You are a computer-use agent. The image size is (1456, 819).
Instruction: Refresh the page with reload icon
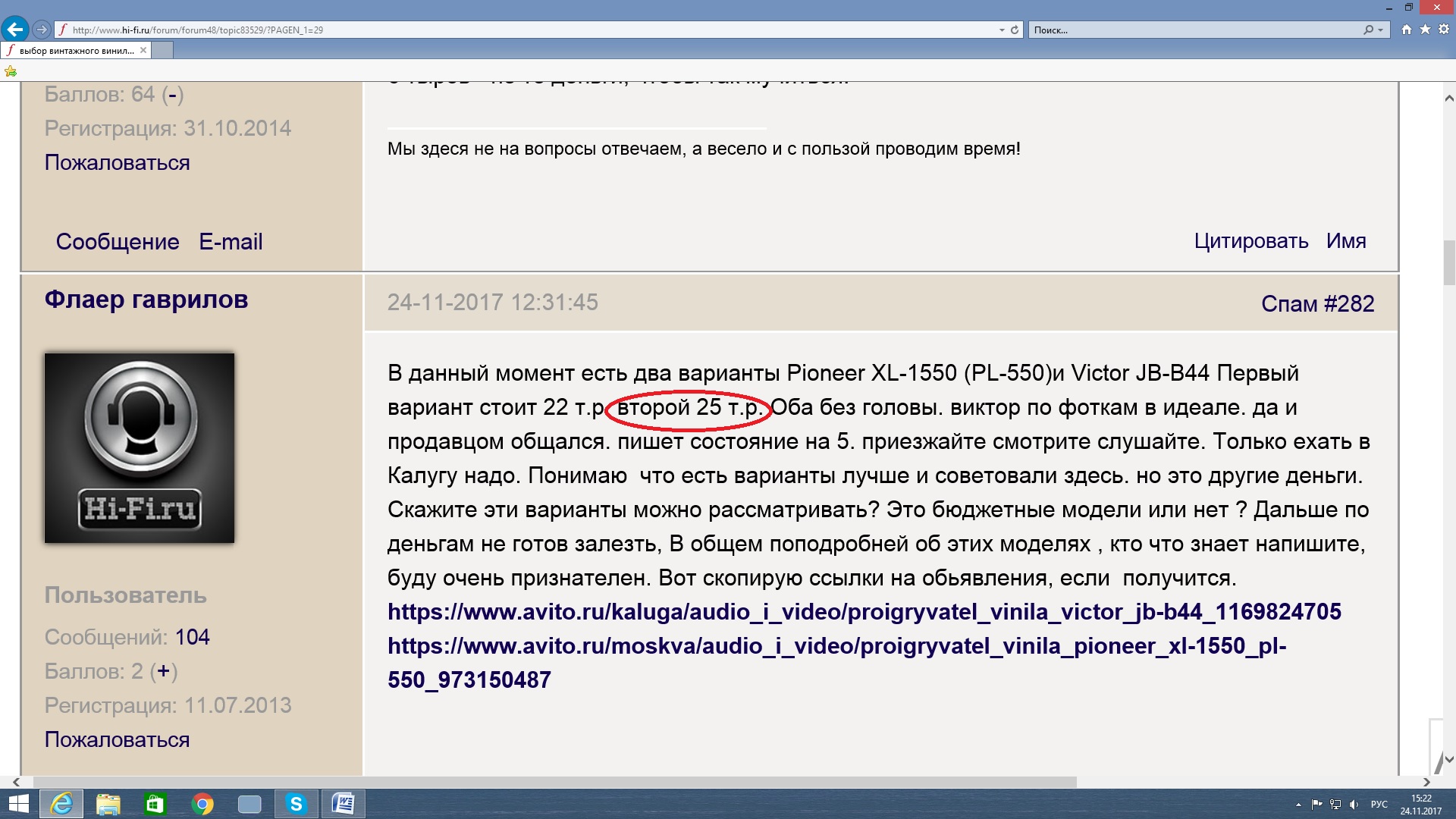point(1015,30)
